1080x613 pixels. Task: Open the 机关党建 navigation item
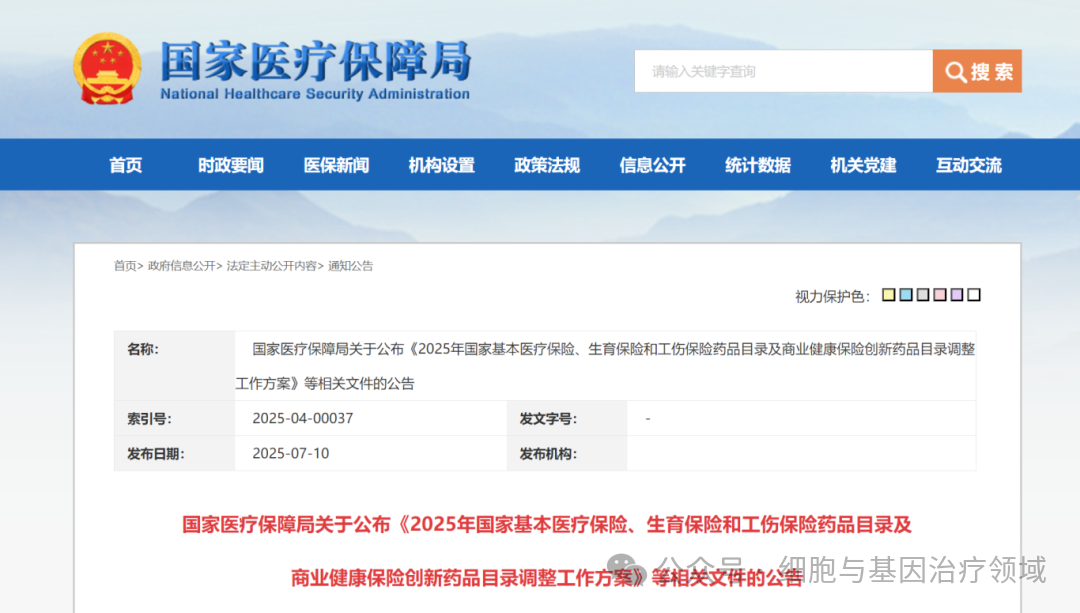(863, 165)
